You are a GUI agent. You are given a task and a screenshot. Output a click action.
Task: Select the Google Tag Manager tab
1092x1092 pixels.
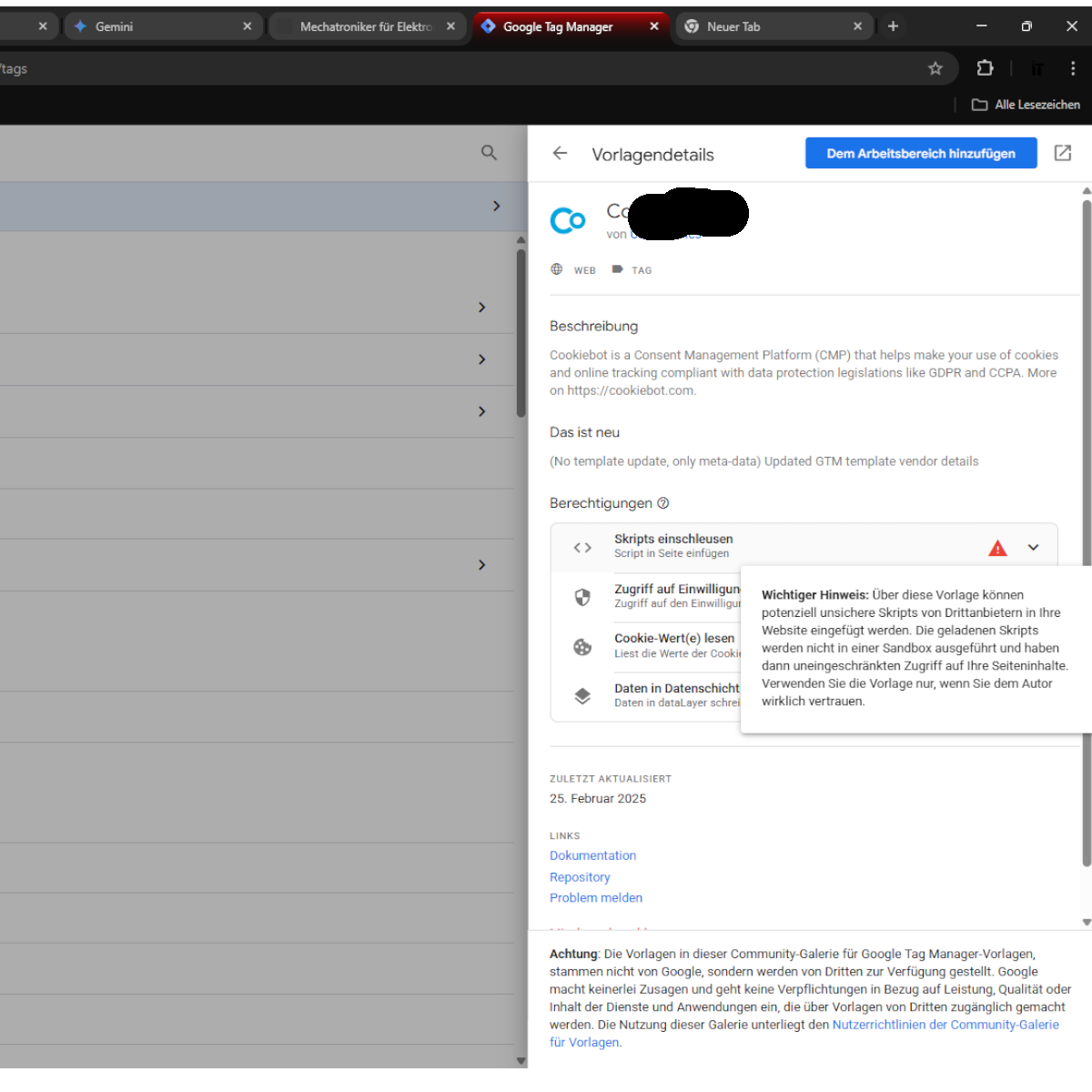pyautogui.click(x=570, y=26)
